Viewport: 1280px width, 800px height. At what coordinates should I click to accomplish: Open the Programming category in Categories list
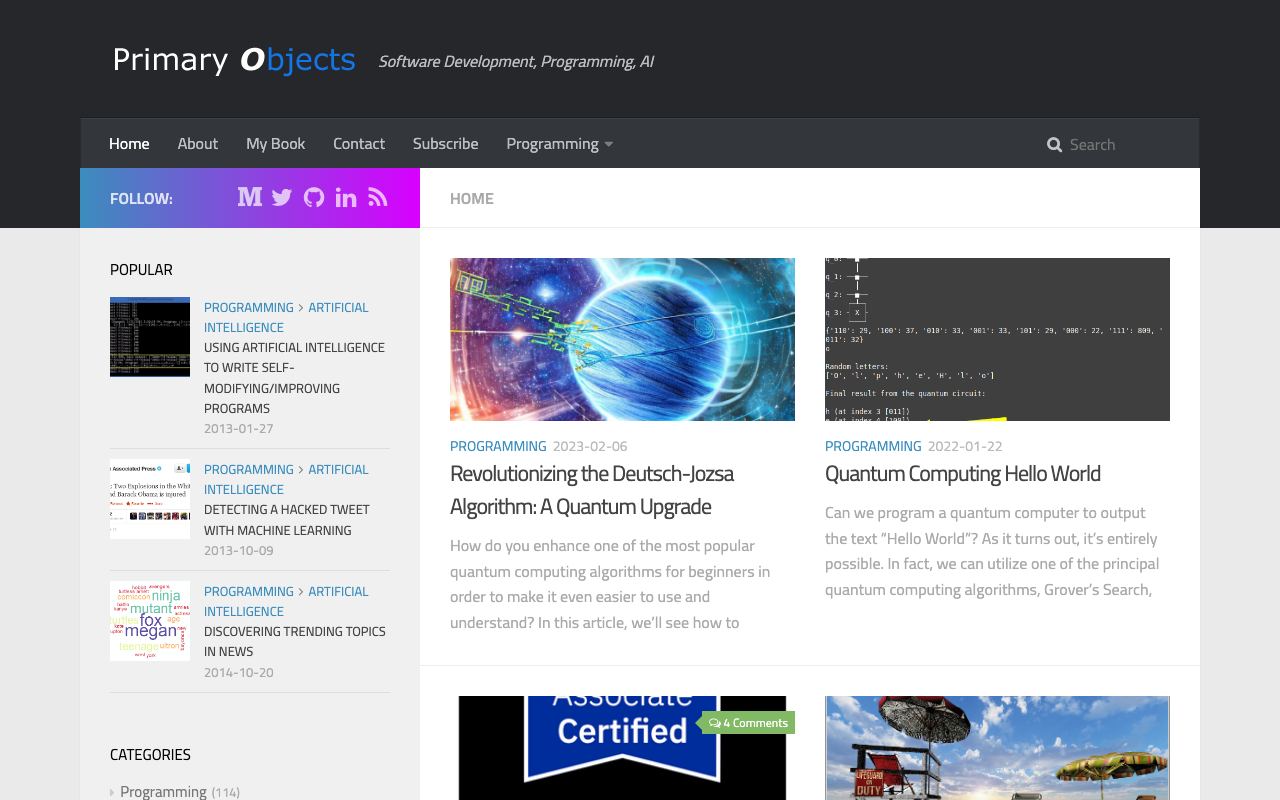coord(163,792)
